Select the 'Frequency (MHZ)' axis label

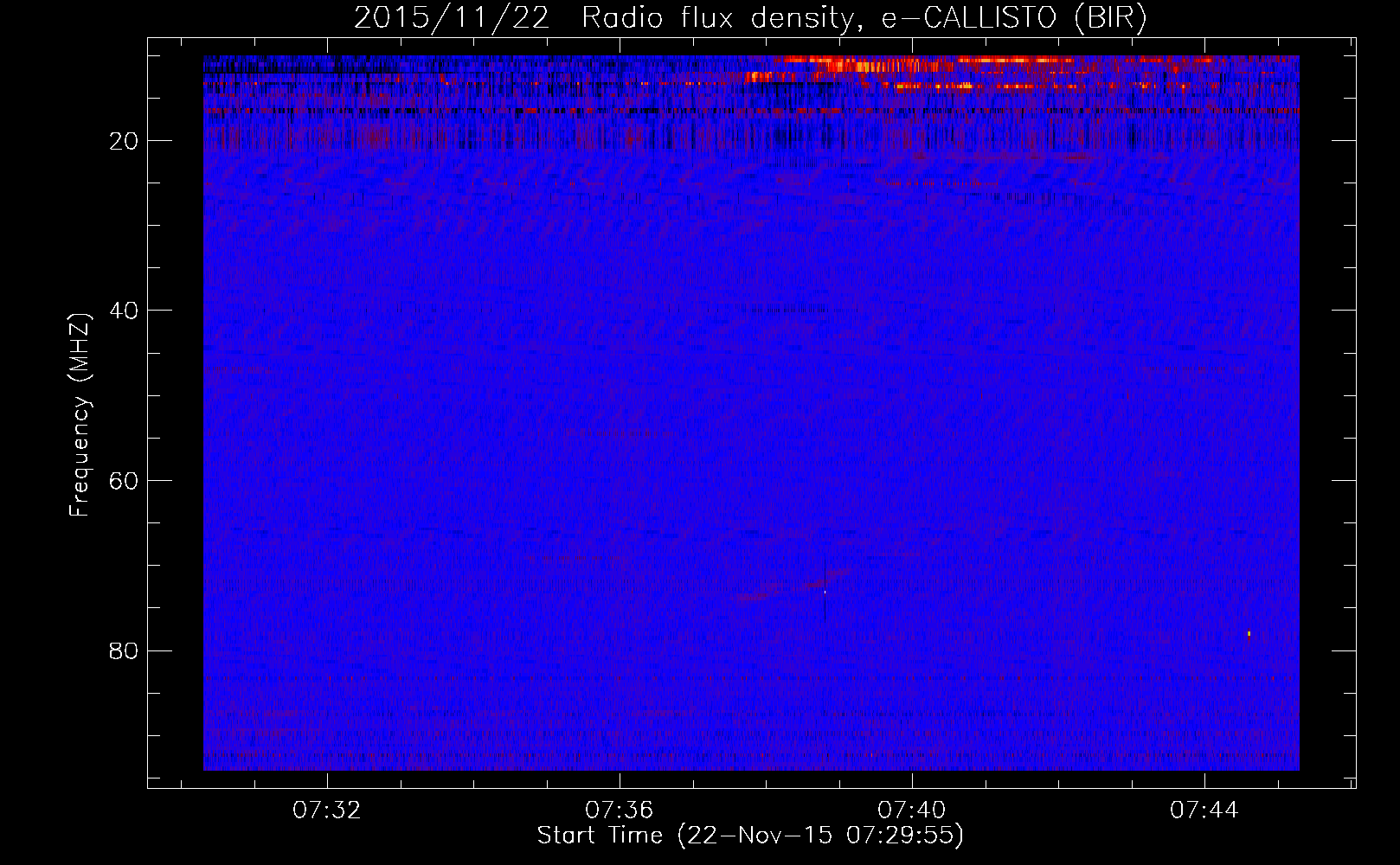(80, 414)
